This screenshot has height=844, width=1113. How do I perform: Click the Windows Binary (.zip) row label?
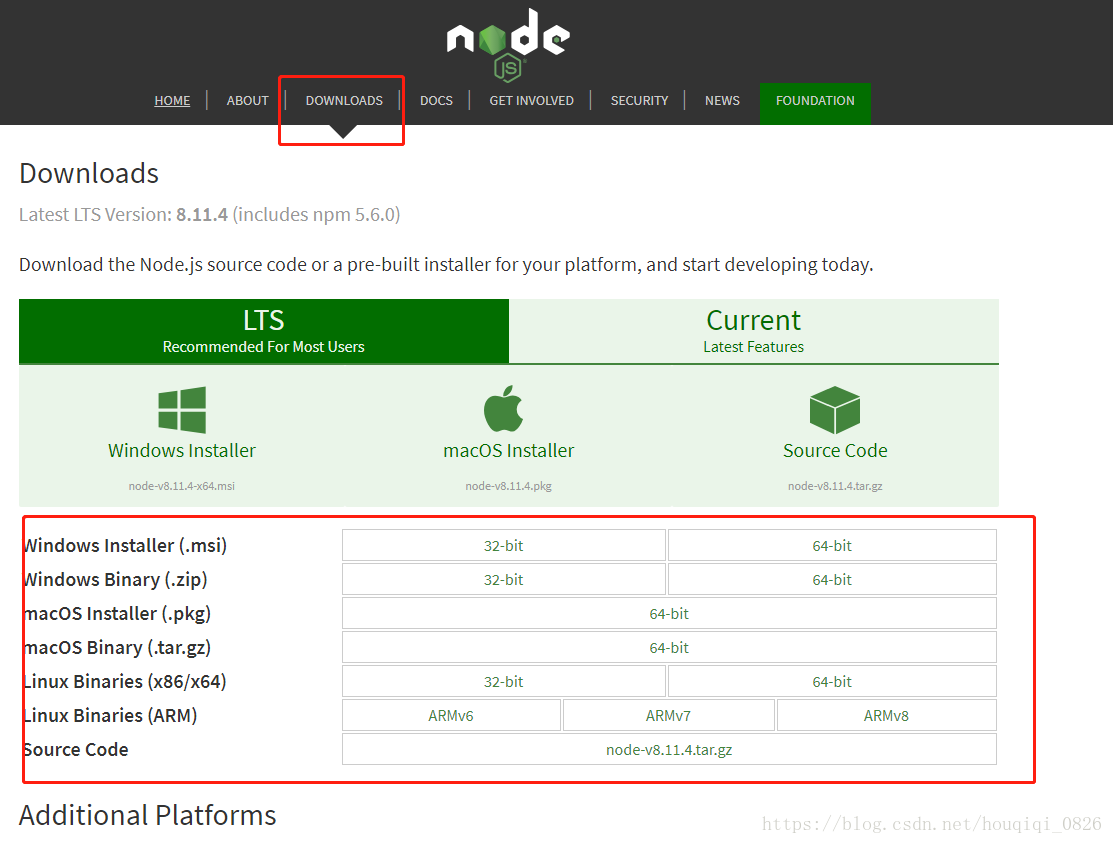point(116,580)
